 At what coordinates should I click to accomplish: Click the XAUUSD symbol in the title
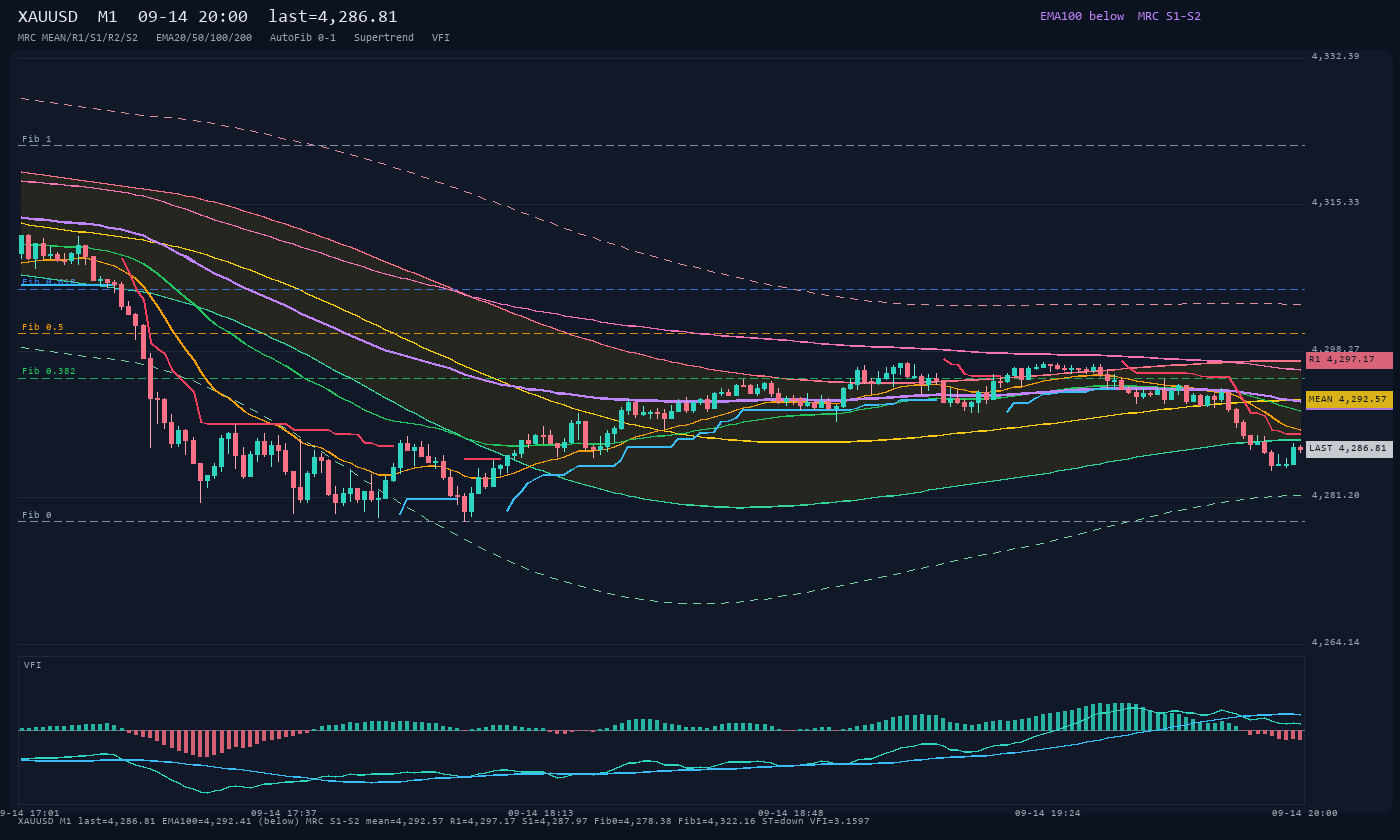pos(48,17)
